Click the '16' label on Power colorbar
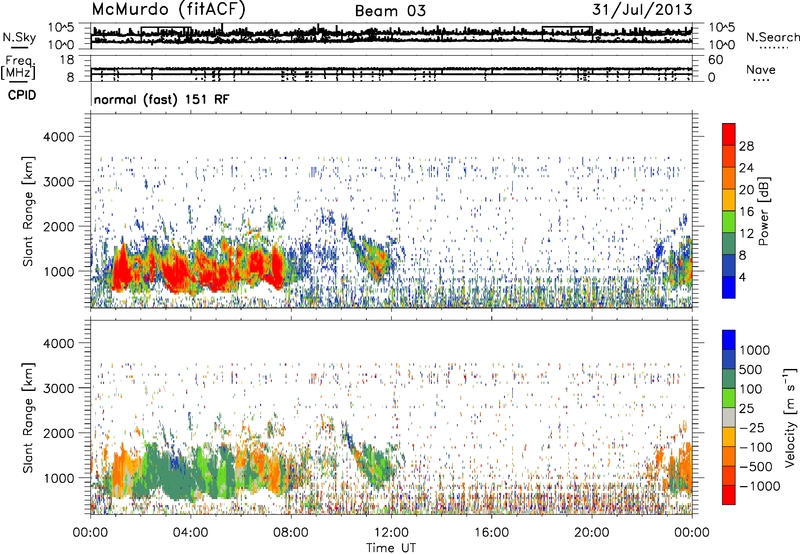 (x=746, y=212)
